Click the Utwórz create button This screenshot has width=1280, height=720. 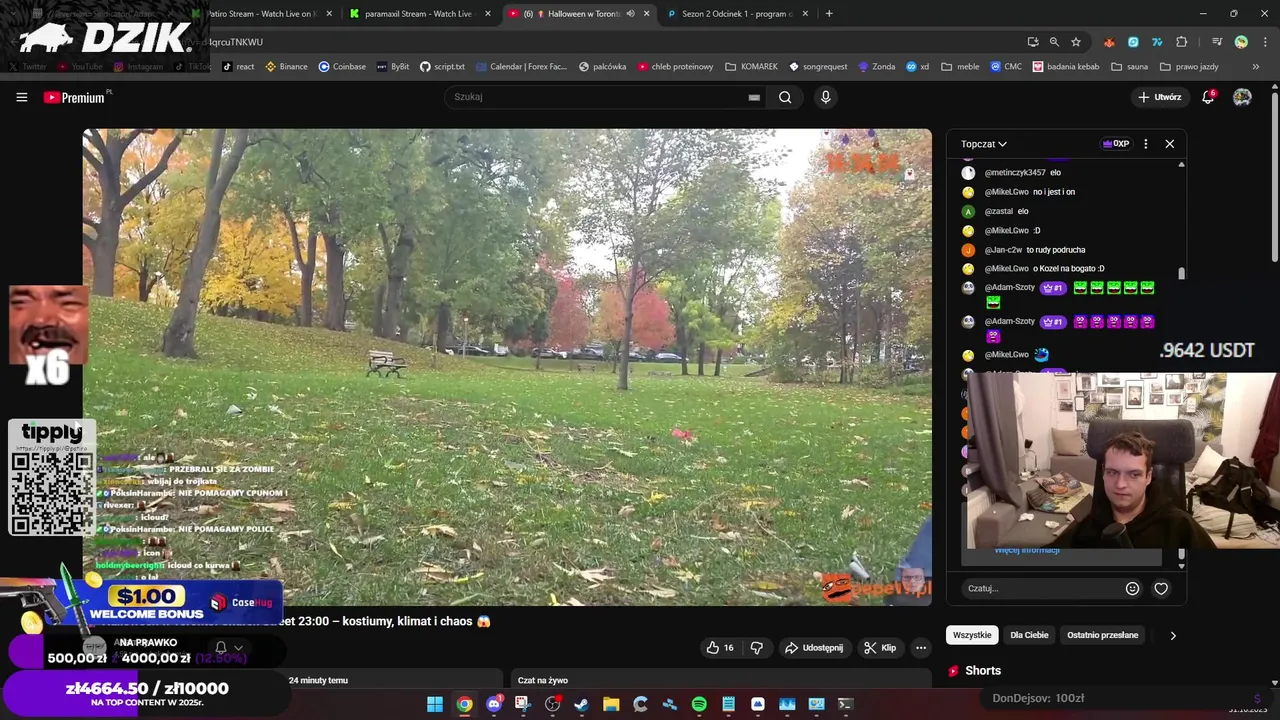point(1159,97)
